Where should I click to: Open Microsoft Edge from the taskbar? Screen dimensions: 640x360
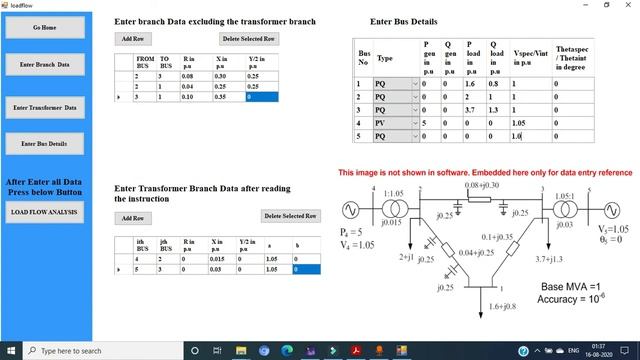point(287,351)
